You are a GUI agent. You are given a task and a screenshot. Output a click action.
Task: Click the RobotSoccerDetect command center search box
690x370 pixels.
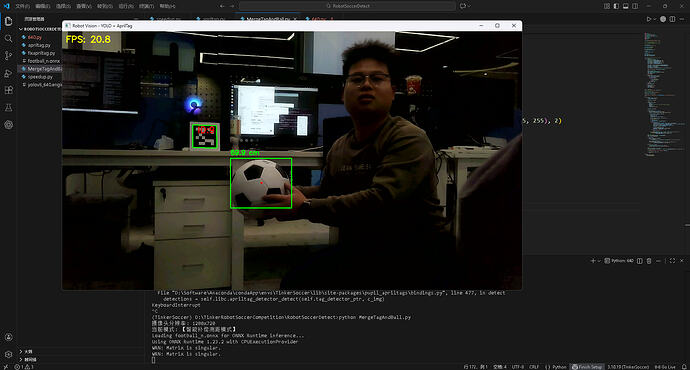pyautogui.click(x=348, y=6)
